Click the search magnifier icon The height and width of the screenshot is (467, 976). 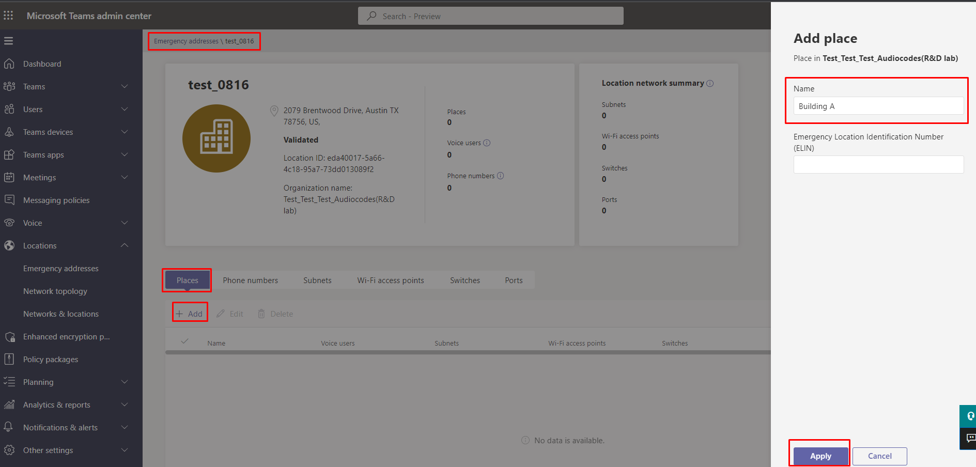[372, 16]
